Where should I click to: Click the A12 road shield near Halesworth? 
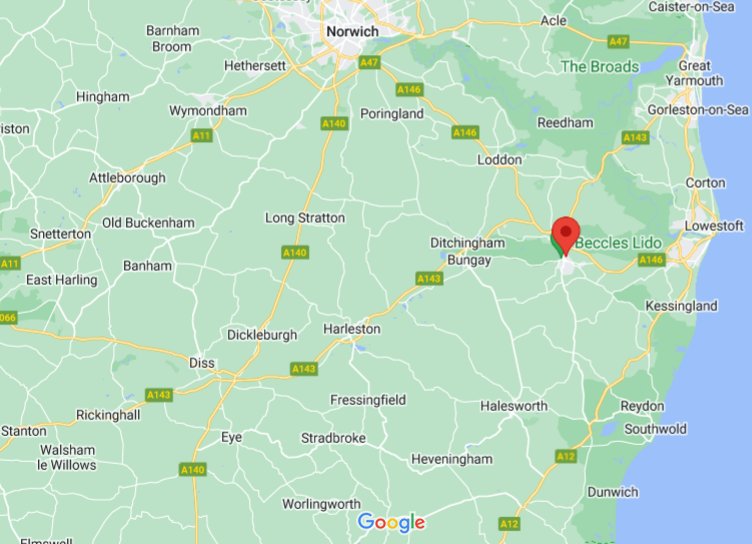(x=566, y=456)
